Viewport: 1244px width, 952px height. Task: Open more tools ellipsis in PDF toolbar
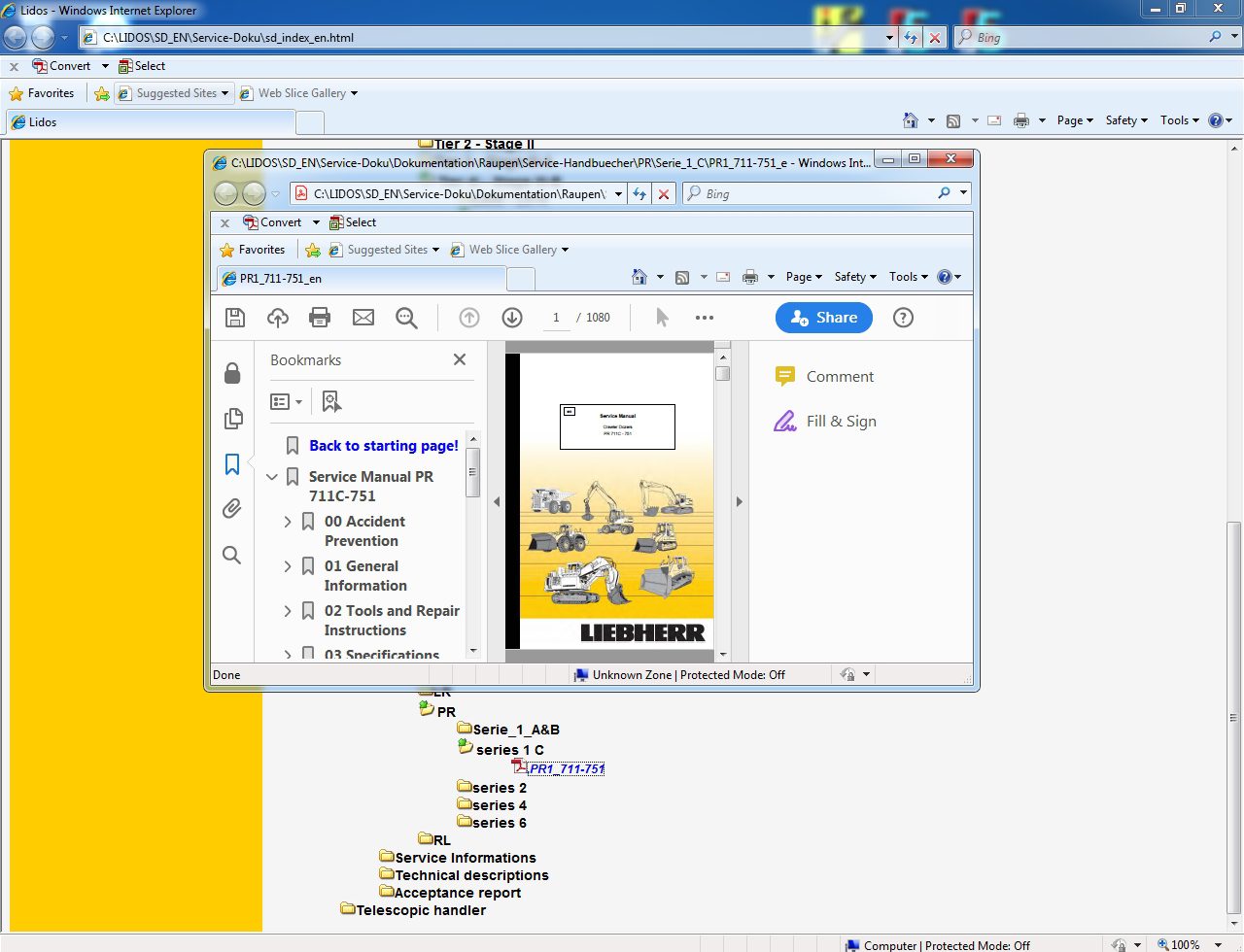click(x=705, y=318)
